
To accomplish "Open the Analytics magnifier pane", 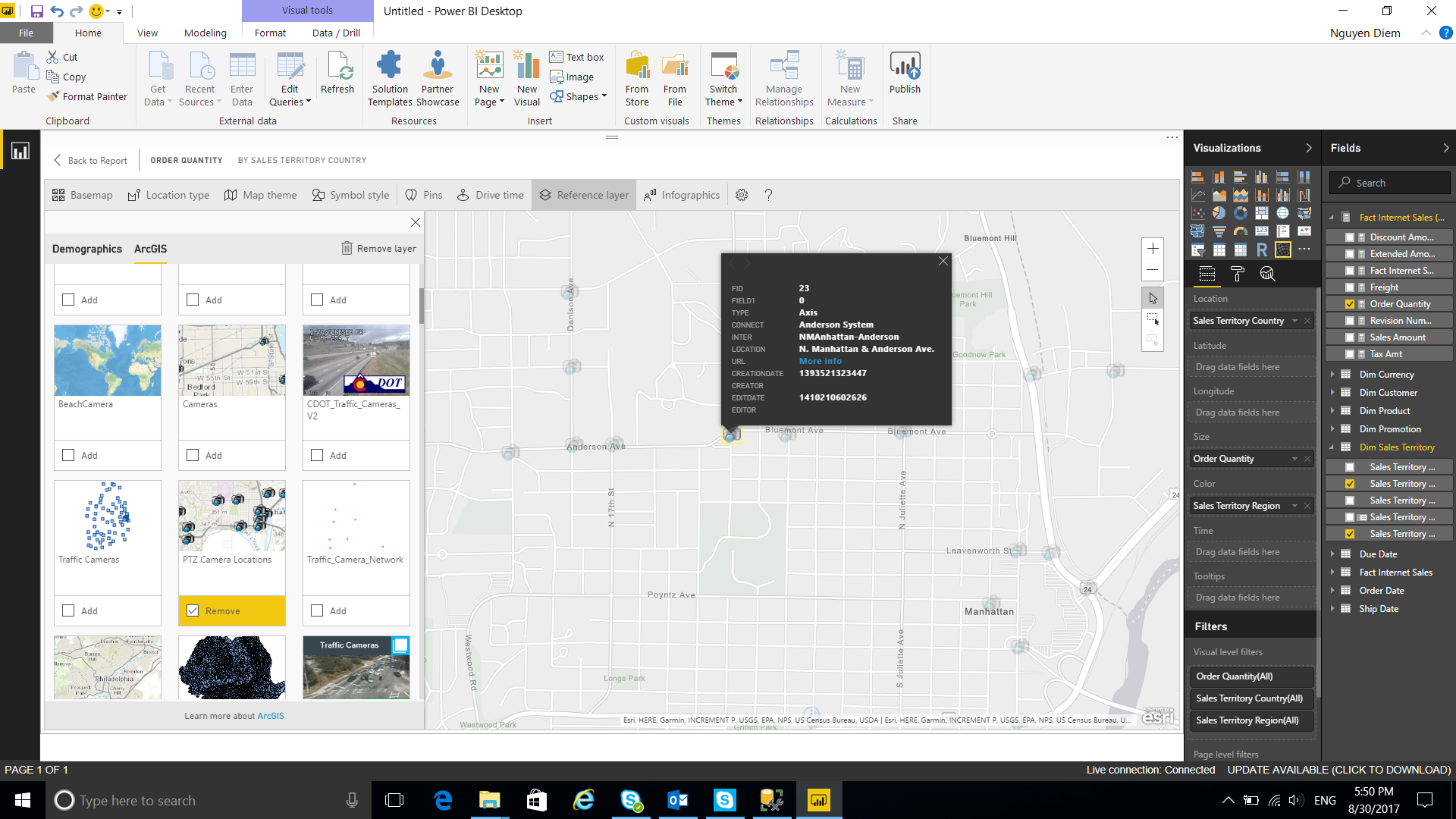I will coord(1267,274).
